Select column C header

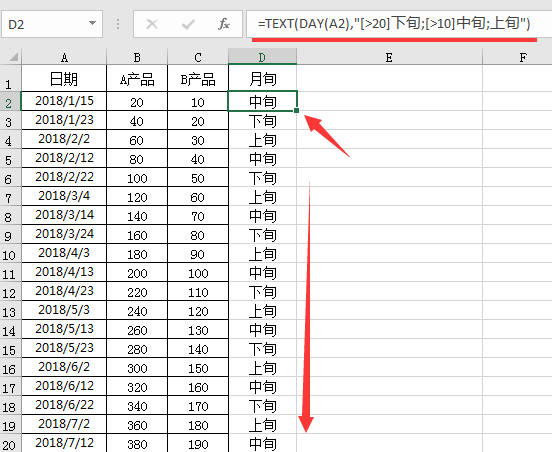pyautogui.click(x=198, y=57)
